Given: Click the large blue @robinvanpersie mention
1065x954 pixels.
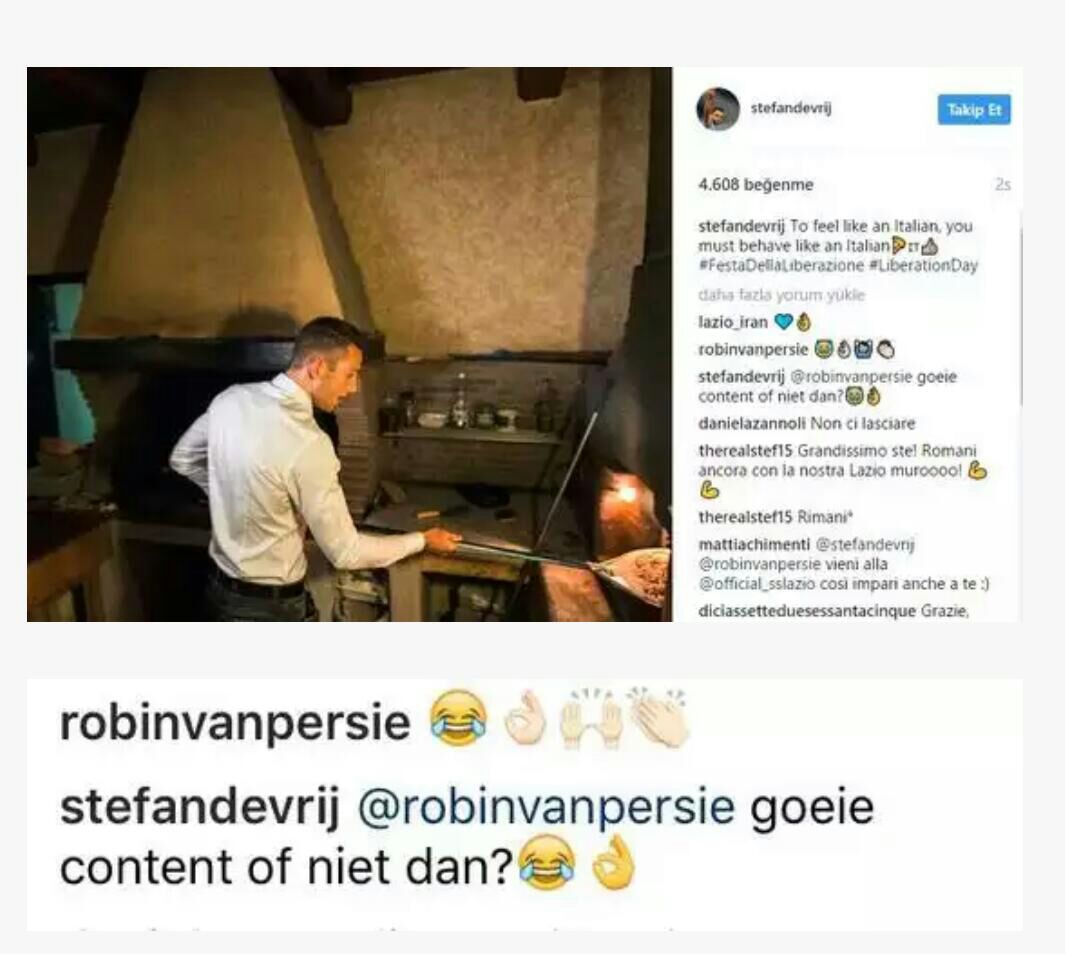Looking at the screenshot, I should (x=546, y=807).
